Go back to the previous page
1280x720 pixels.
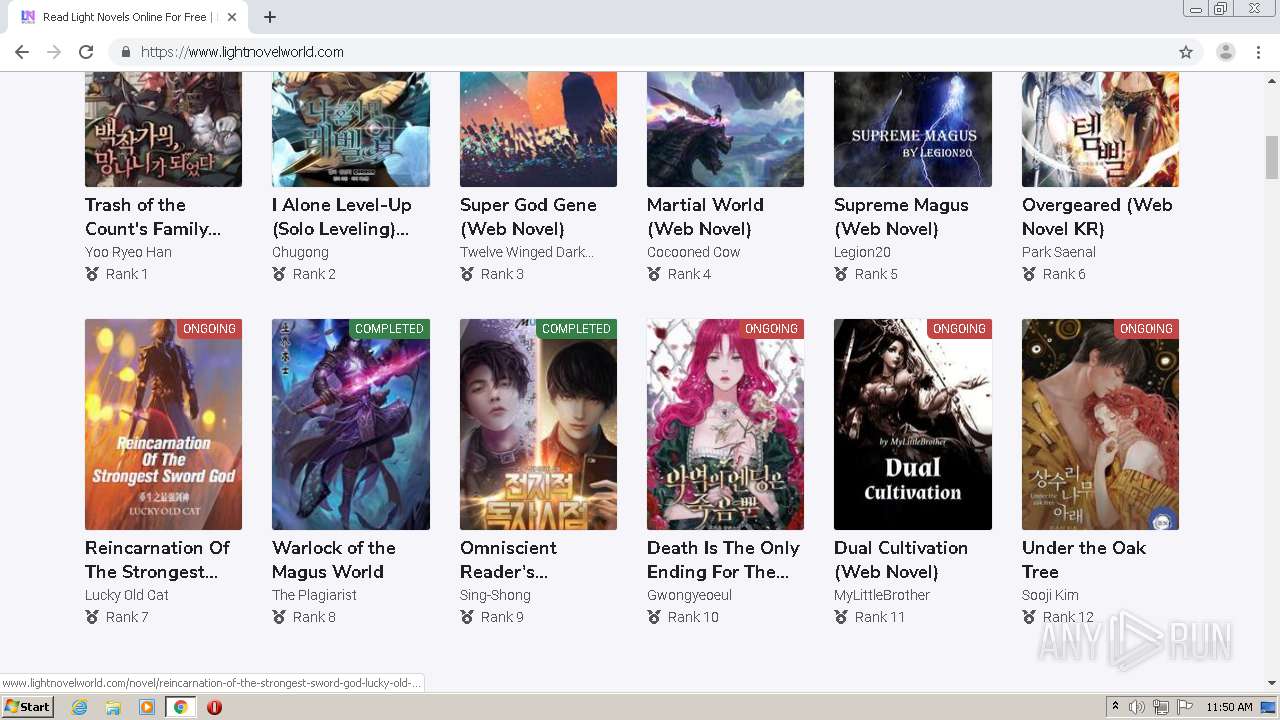tap(22, 52)
